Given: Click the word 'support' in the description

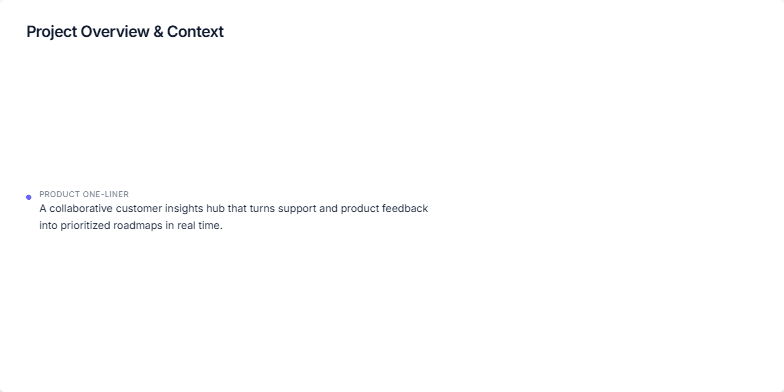Looking at the screenshot, I should coord(297,209).
